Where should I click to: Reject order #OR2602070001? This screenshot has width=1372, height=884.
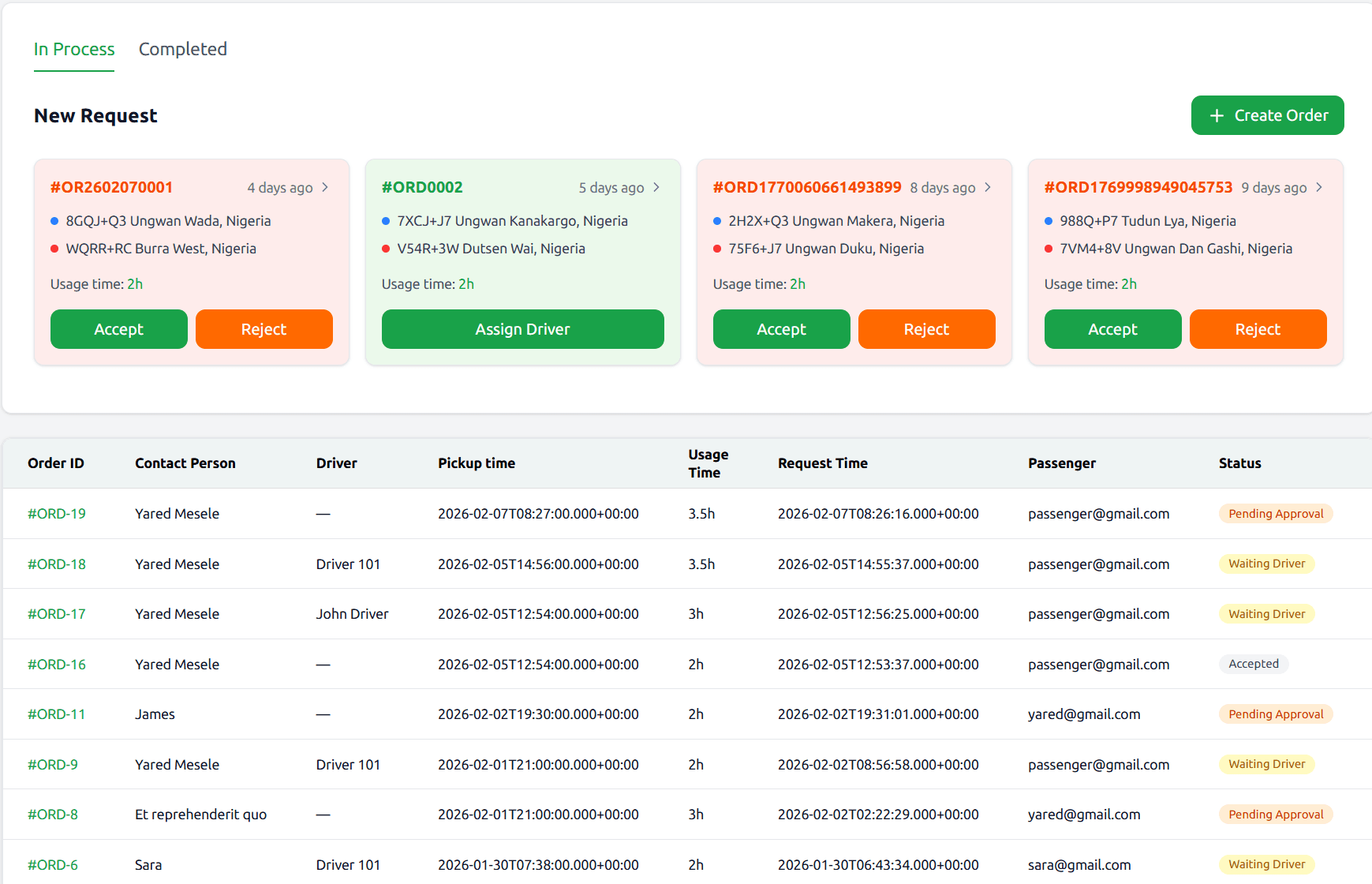264,329
